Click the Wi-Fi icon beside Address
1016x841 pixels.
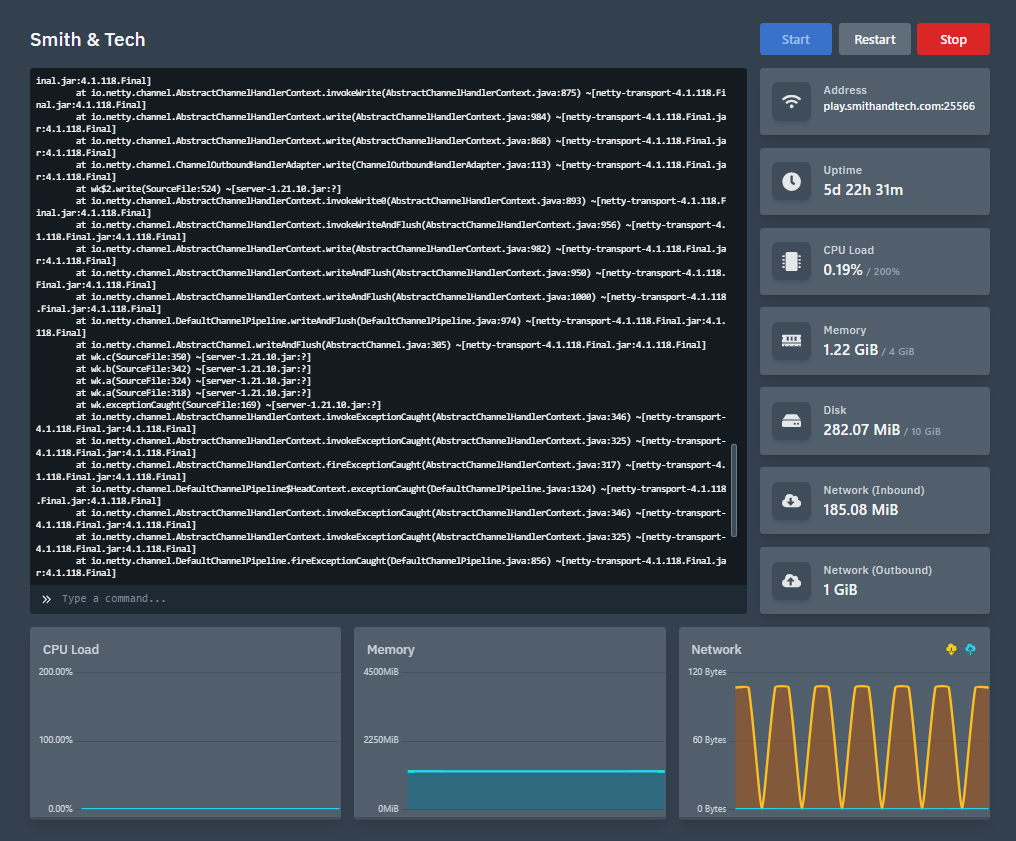point(791,101)
